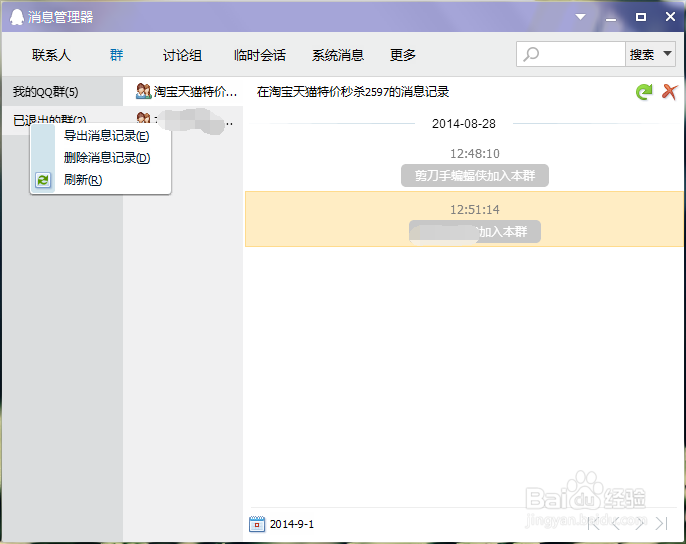
Task: Open the 联系人 tab
Action: [51, 55]
